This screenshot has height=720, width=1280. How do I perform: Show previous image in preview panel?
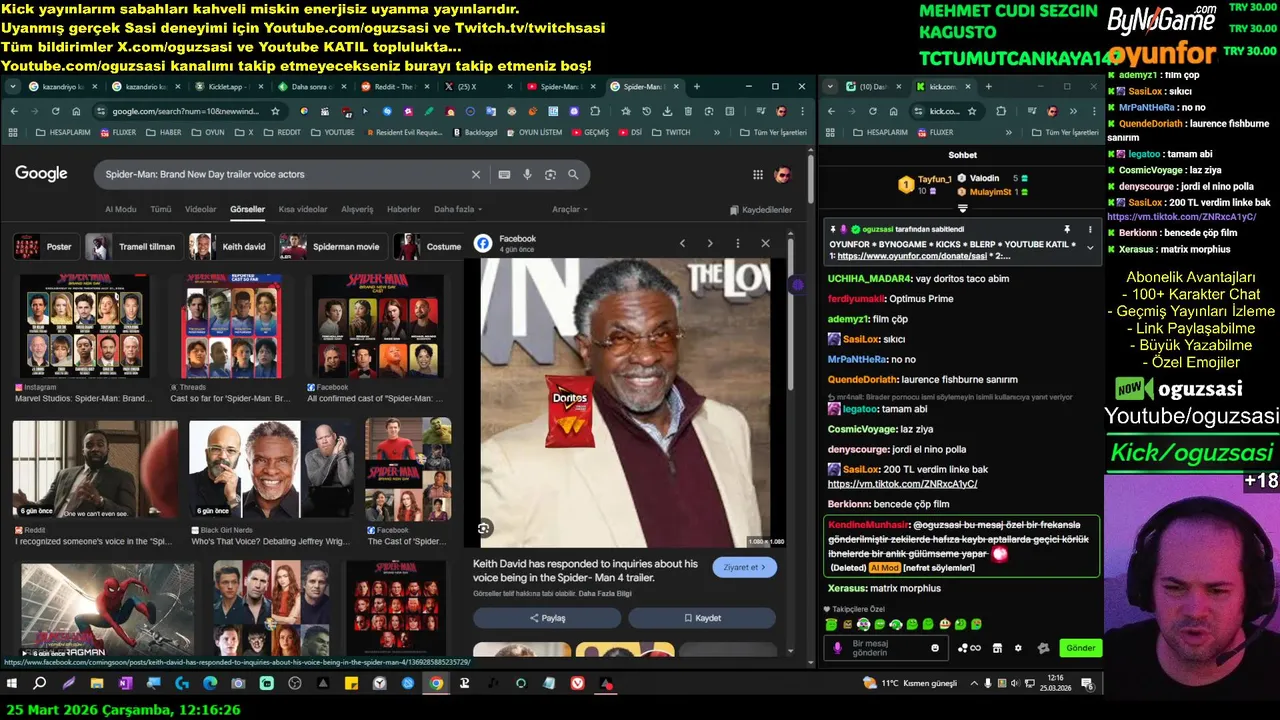click(682, 243)
